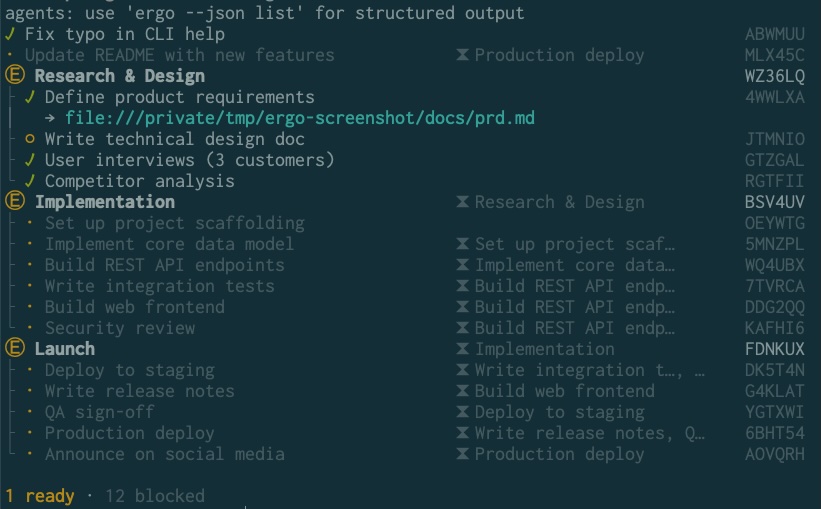Click the task ID 5MNZPL

pyautogui.click(x=774, y=244)
